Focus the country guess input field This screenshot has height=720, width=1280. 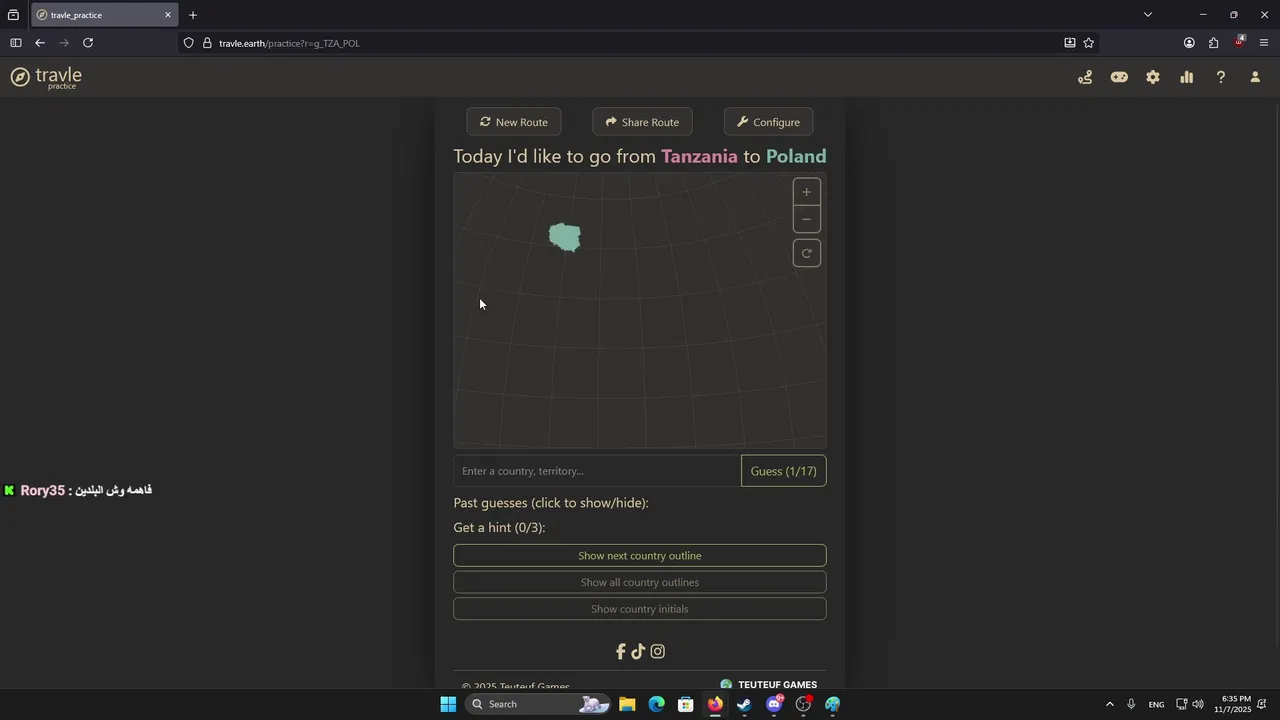click(x=597, y=471)
